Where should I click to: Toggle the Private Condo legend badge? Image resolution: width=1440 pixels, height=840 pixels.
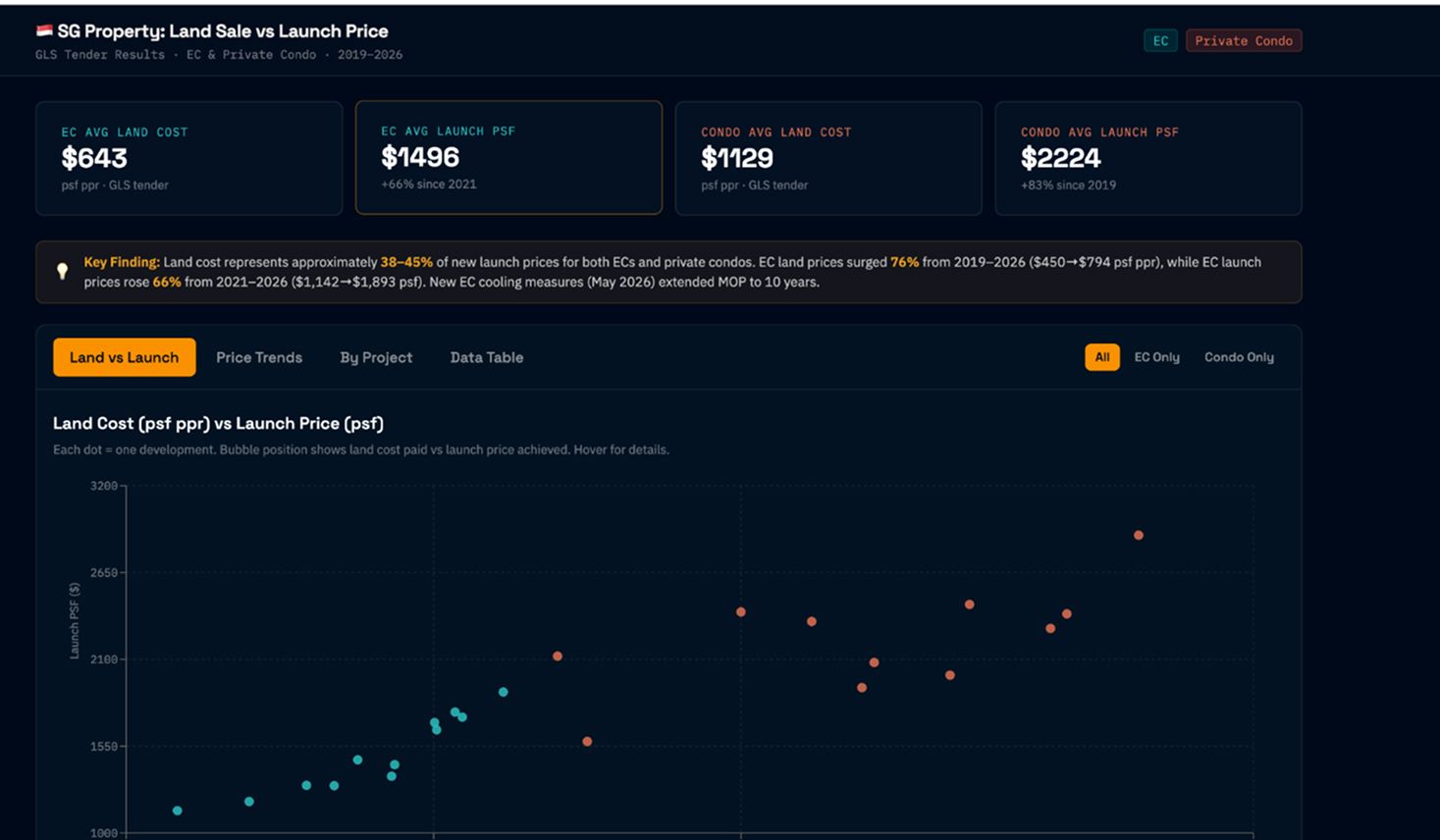[x=1244, y=40]
